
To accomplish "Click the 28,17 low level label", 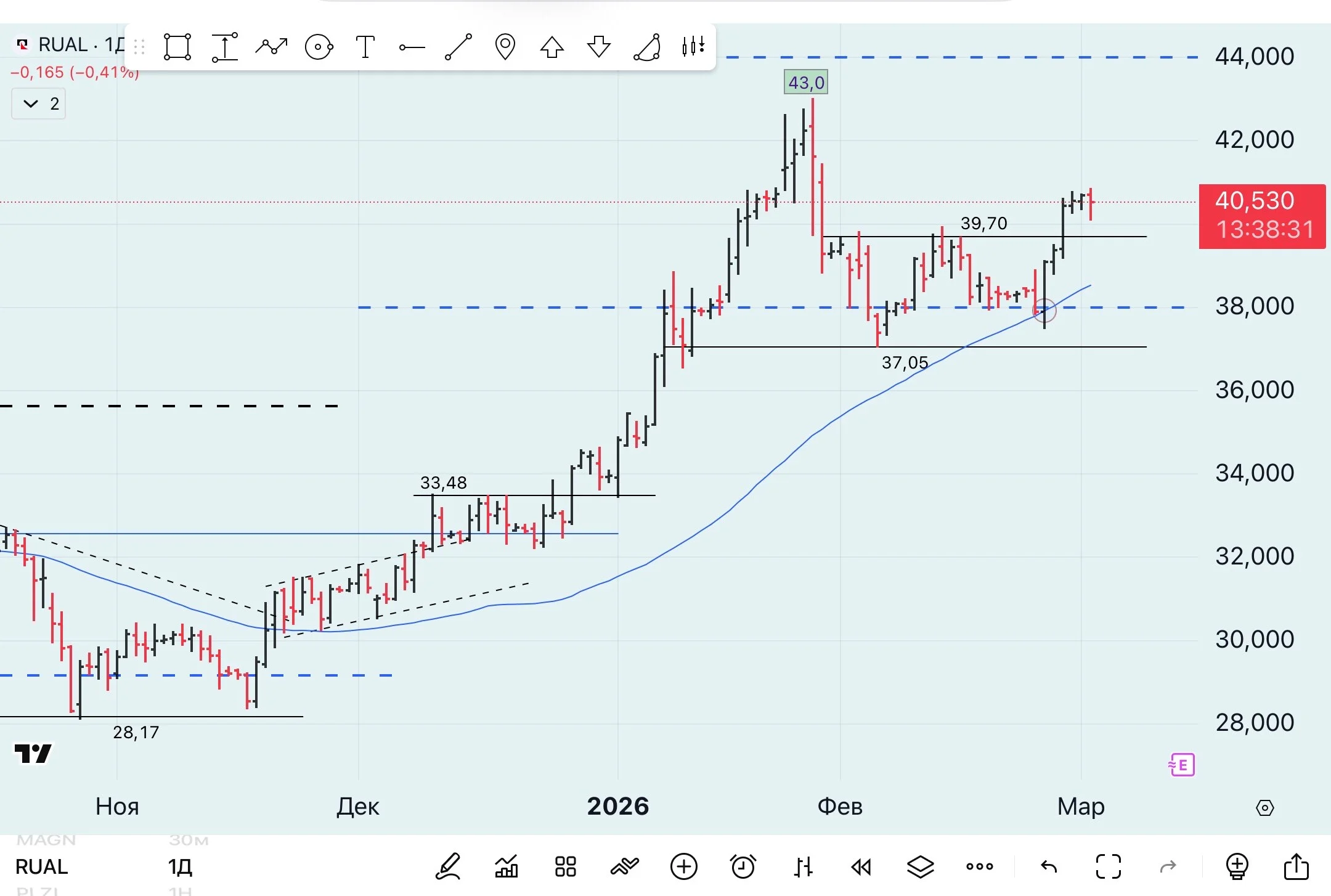I will pos(136,732).
